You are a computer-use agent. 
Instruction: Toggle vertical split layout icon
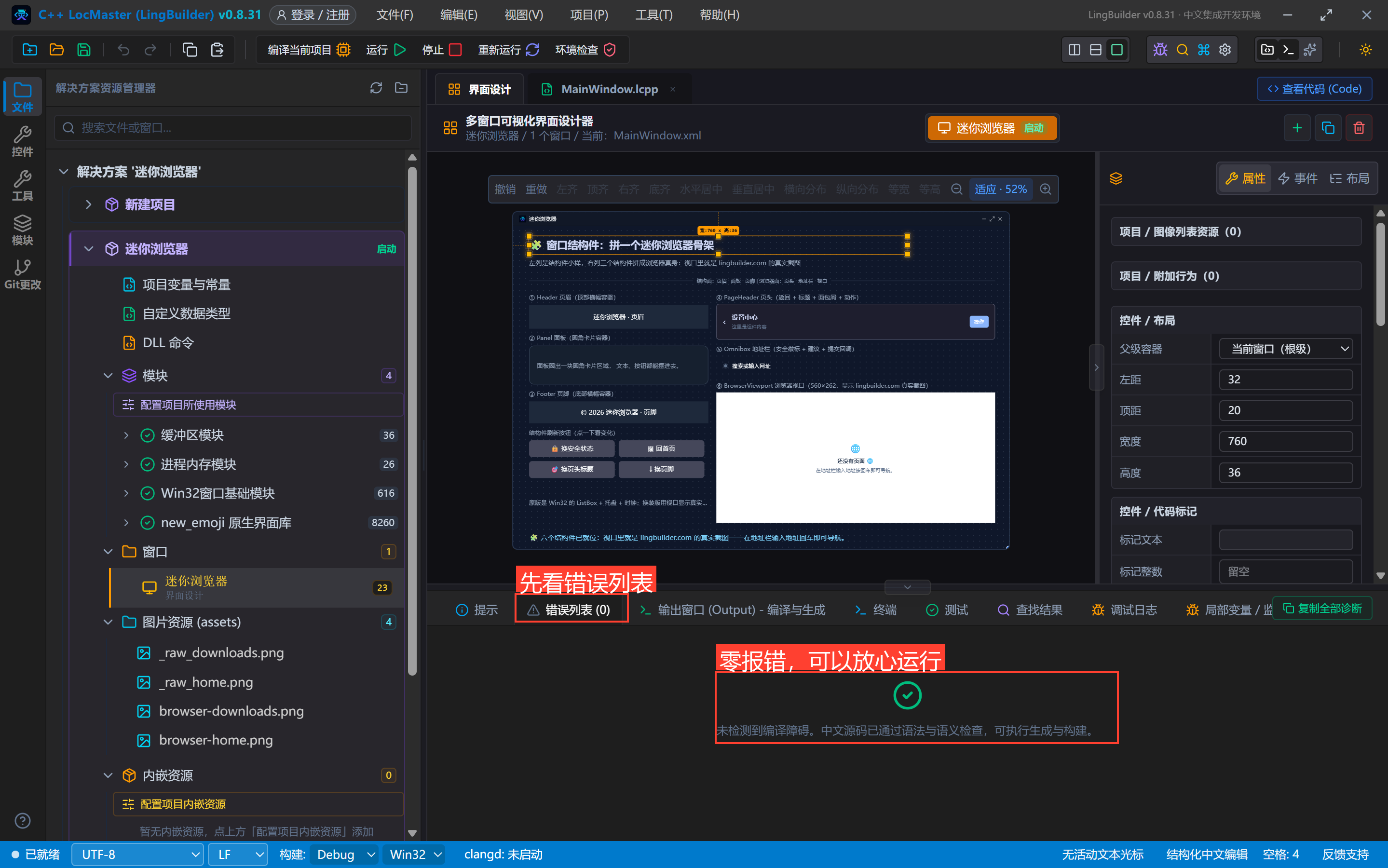click(x=1074, y=50)
